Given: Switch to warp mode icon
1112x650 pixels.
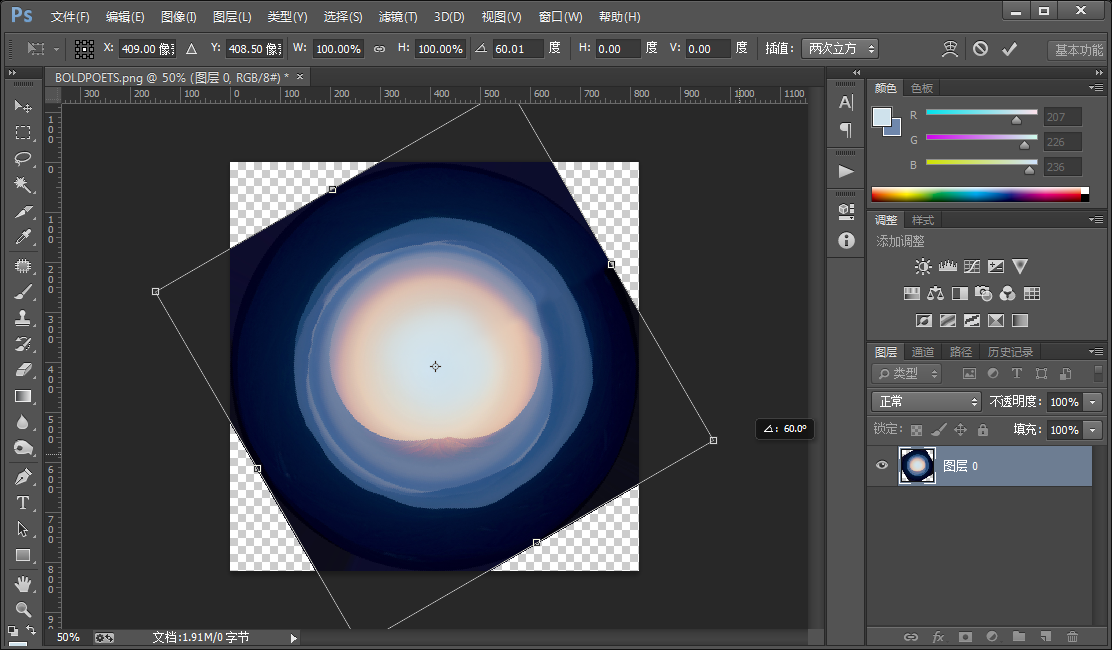Looking at the screenshot, I should click(950, 49).
